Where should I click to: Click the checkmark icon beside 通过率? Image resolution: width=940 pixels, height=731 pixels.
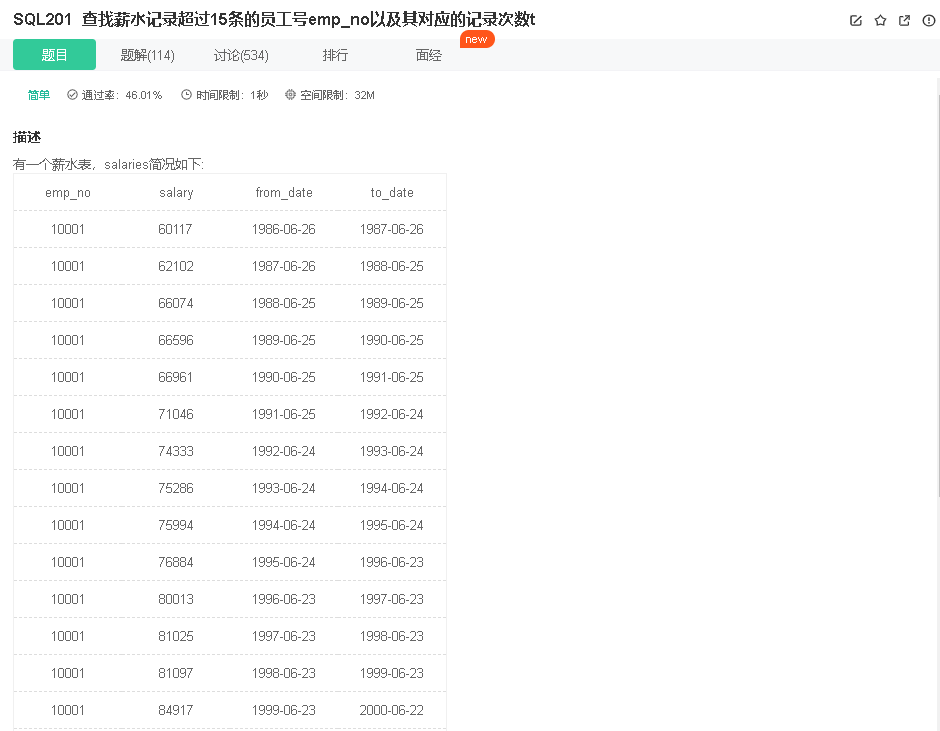pos(71,94)
